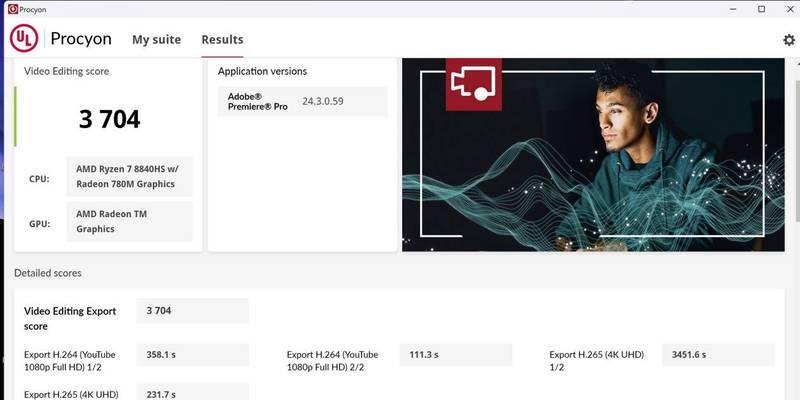This screenshot has width=800, height=400.
Task: Click the UL Procyon logo
Action: click(24, 38)
